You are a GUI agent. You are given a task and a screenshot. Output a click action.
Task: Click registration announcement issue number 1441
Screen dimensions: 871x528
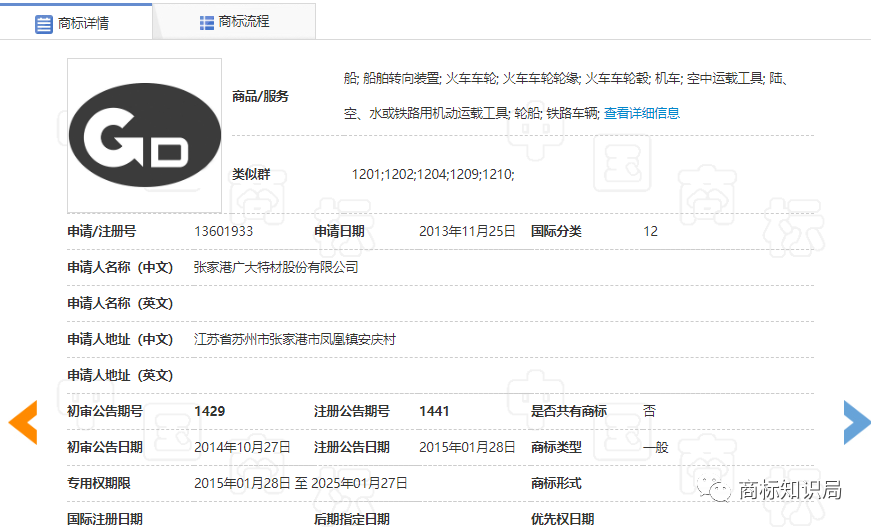tap(434, 411)
